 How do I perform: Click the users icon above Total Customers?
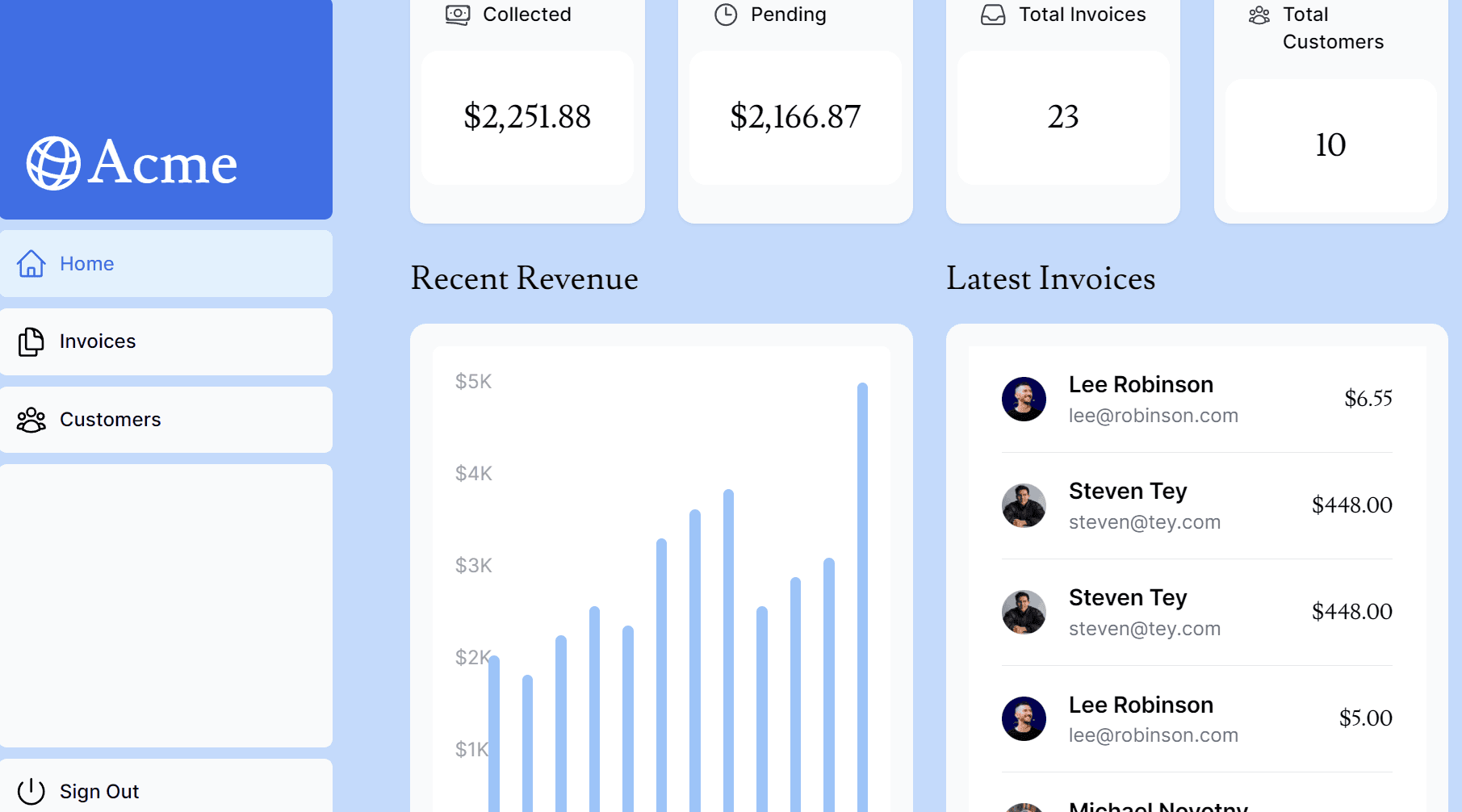tap(1258, 15)
